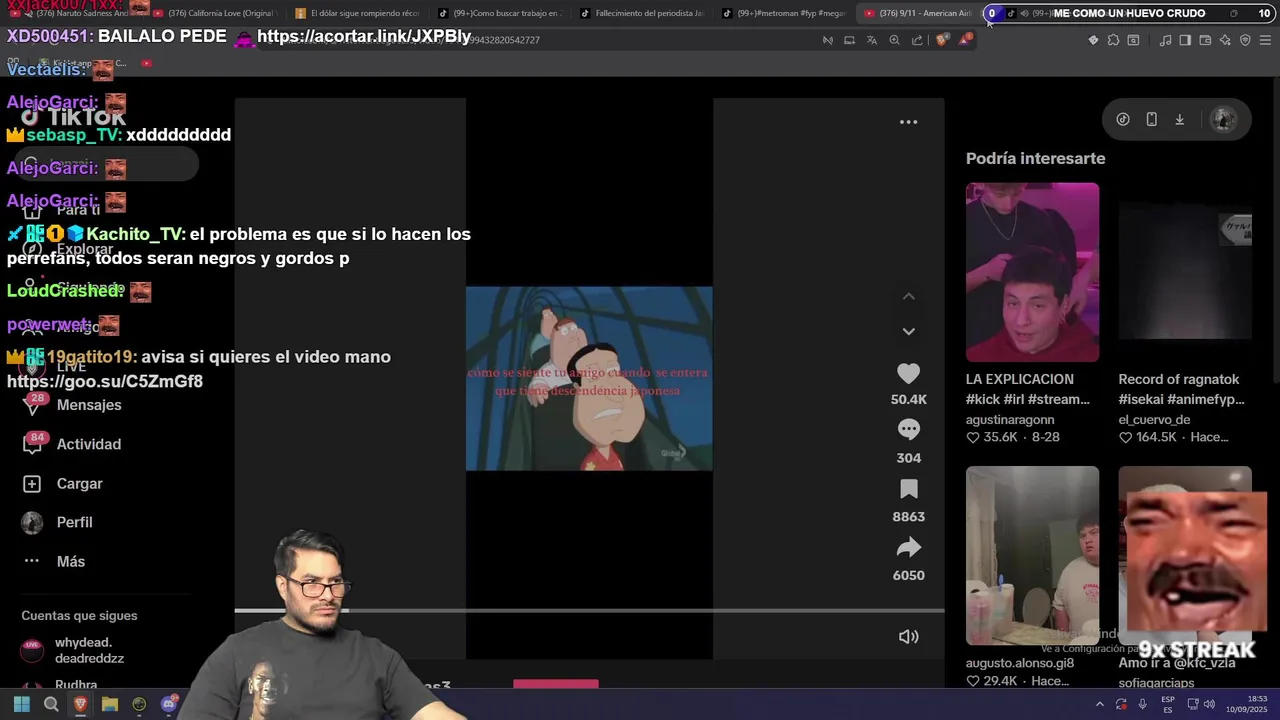Click the Cuentas que sigues label
The height and width of the screenshot is (720, 1280).
[x=79, y=616]
